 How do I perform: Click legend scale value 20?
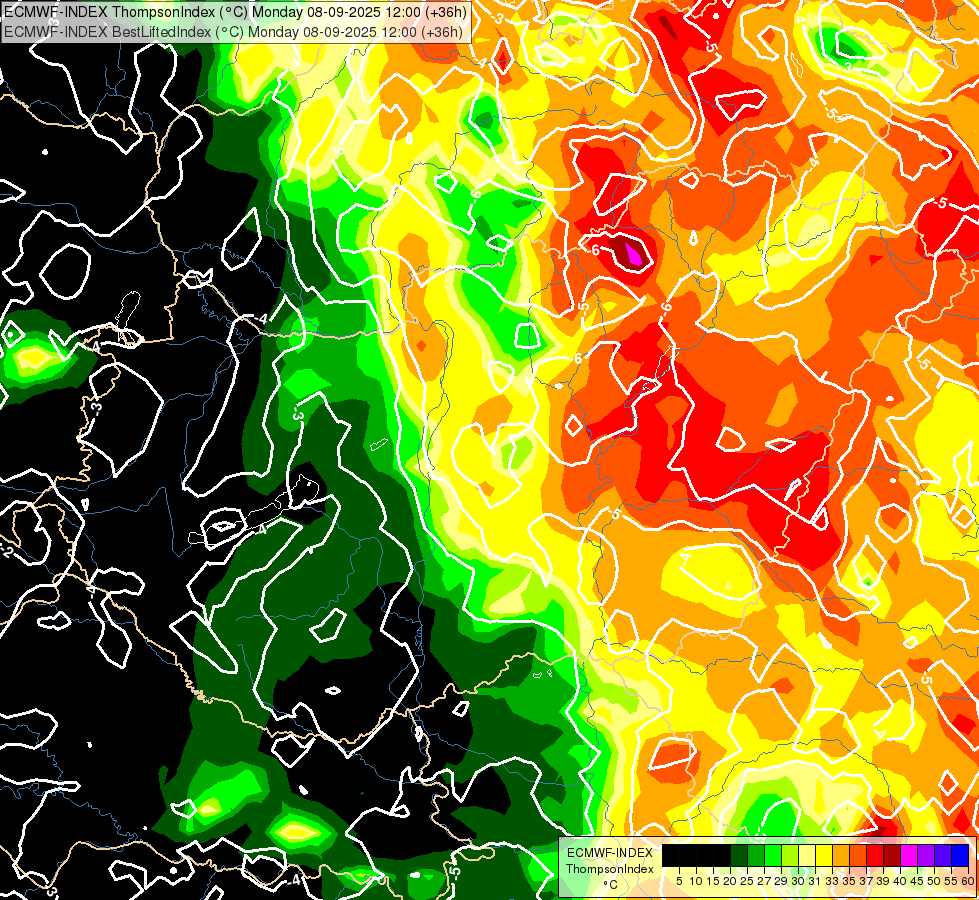point(730,881)
